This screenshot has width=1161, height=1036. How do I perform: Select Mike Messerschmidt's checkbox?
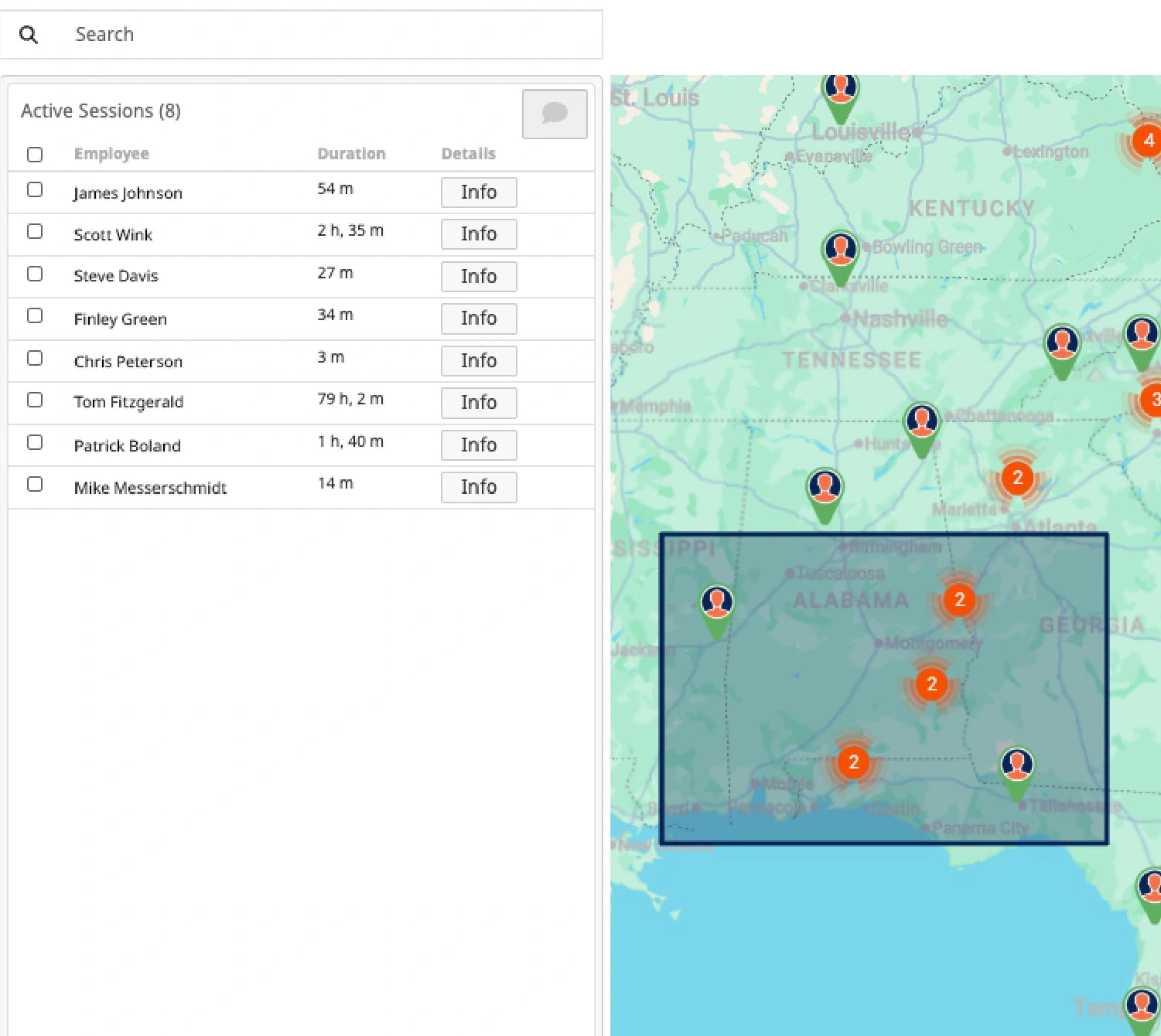(35, 484)
